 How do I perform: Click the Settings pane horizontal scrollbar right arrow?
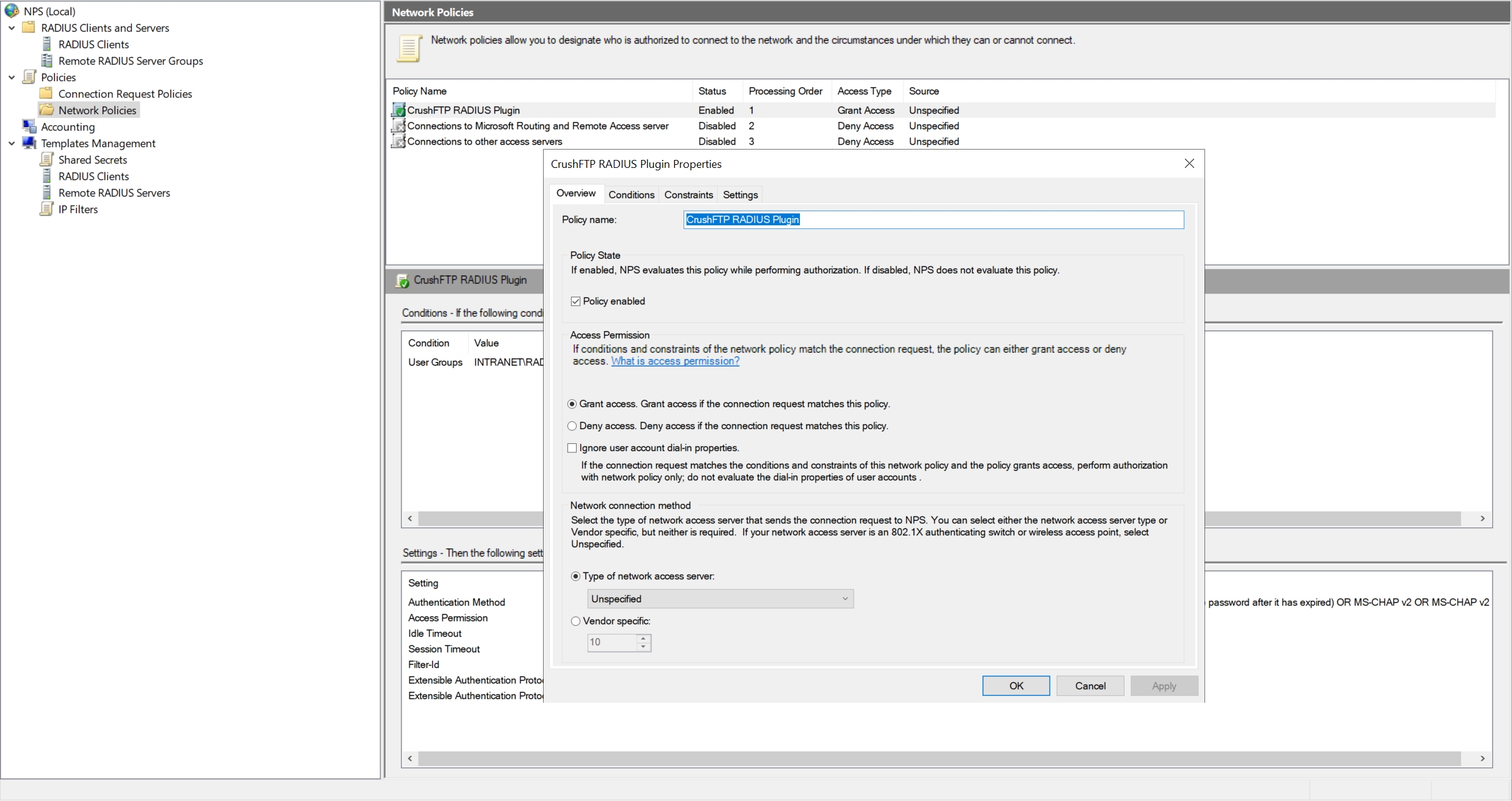click(x=1482, y=758)
